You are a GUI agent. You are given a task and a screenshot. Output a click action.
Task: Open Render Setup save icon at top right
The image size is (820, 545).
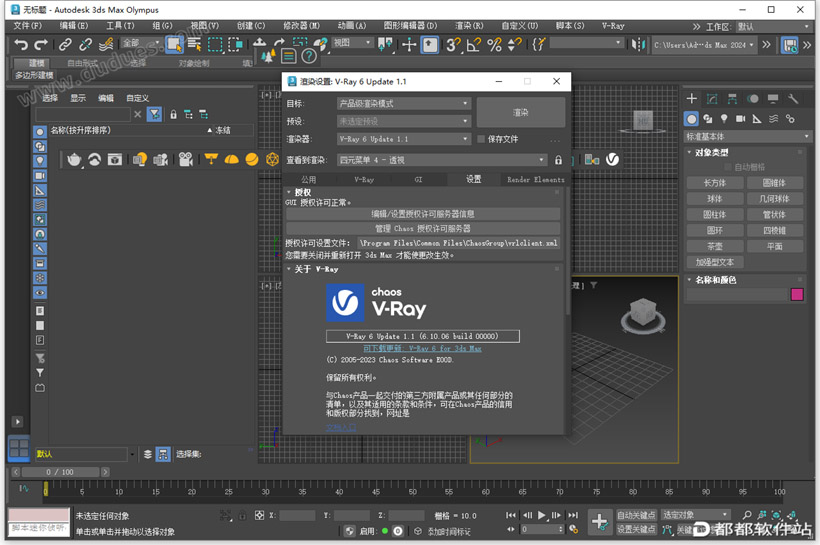tap(789, 45)
